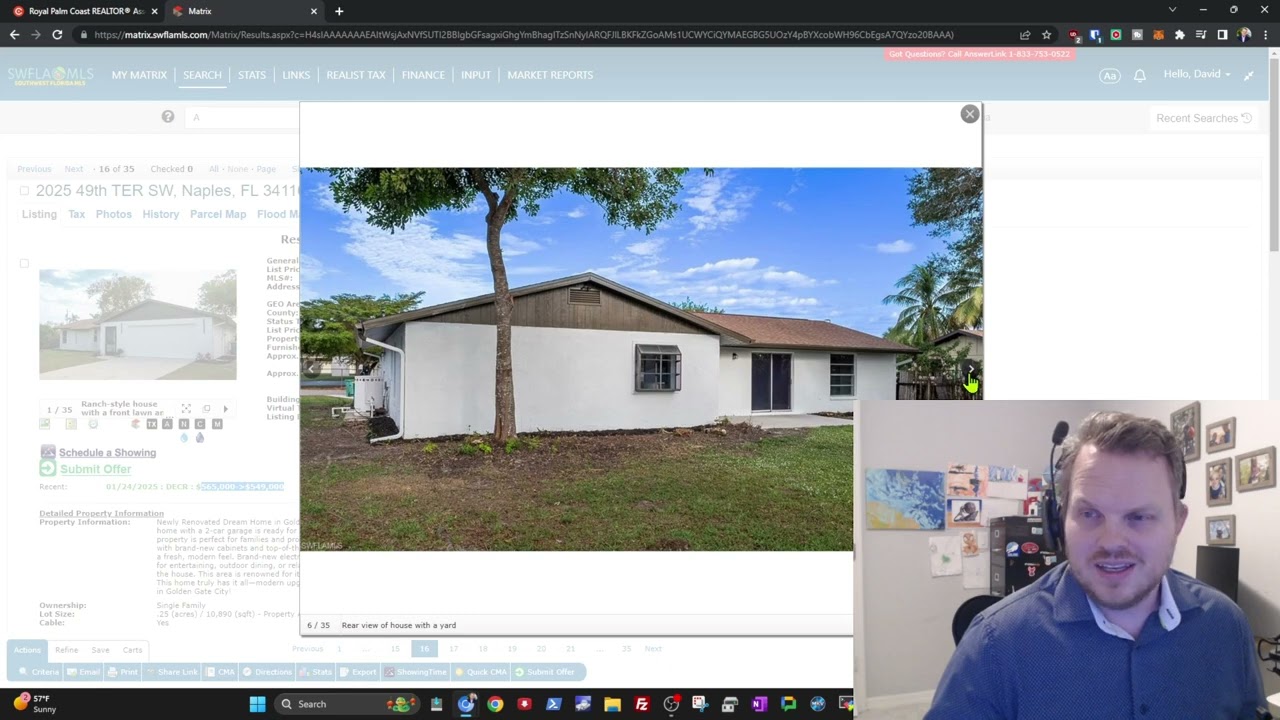Click the Quick CMA action button
Image resolution: width=1280 pixels, height=720 pixels.
[481, 672]
